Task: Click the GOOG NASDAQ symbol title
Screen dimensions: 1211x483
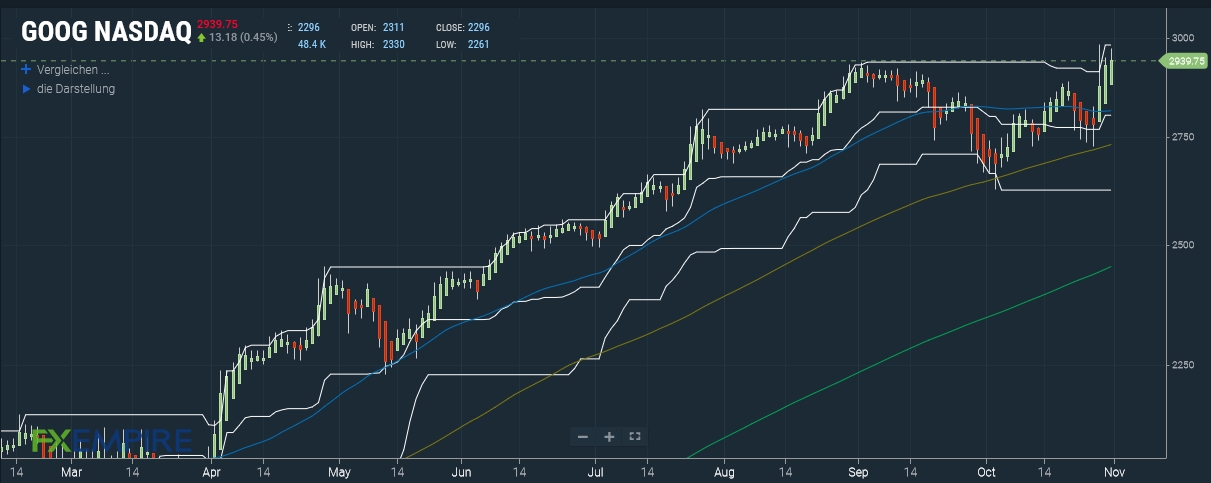Action: tap(105, 33)
